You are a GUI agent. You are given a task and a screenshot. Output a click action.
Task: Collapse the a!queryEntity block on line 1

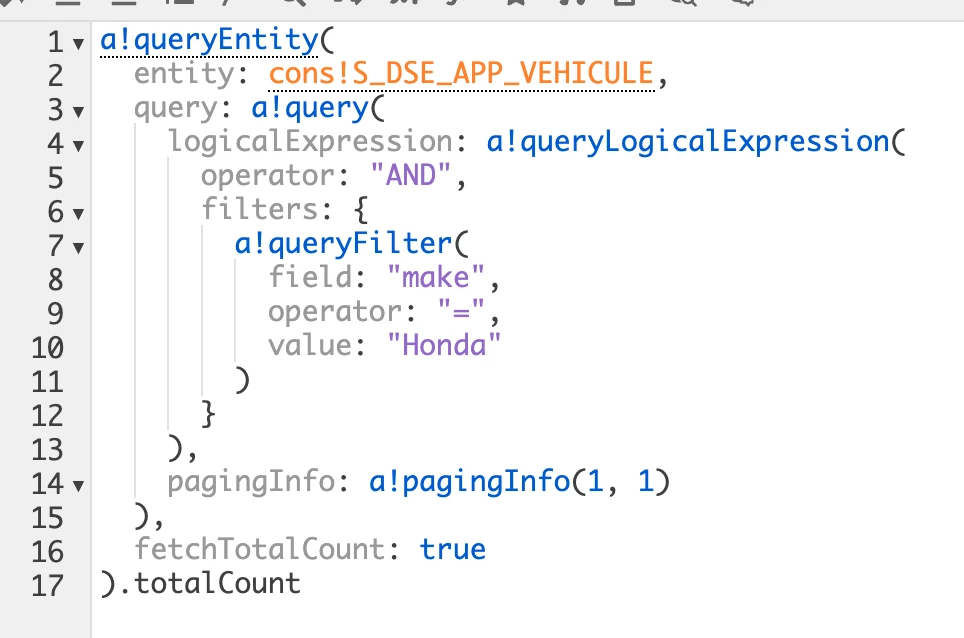point(78,44)
